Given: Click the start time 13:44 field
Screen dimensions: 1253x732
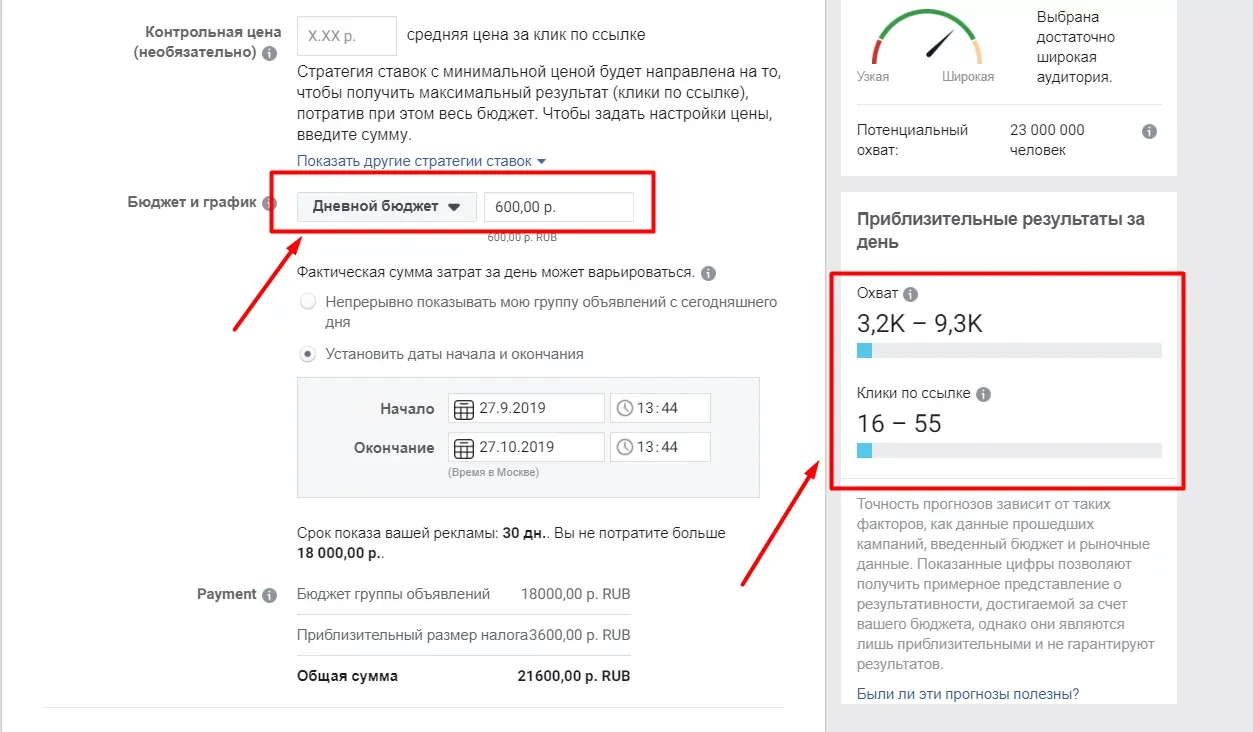Looking at the screenshot, I should [660, 408].
